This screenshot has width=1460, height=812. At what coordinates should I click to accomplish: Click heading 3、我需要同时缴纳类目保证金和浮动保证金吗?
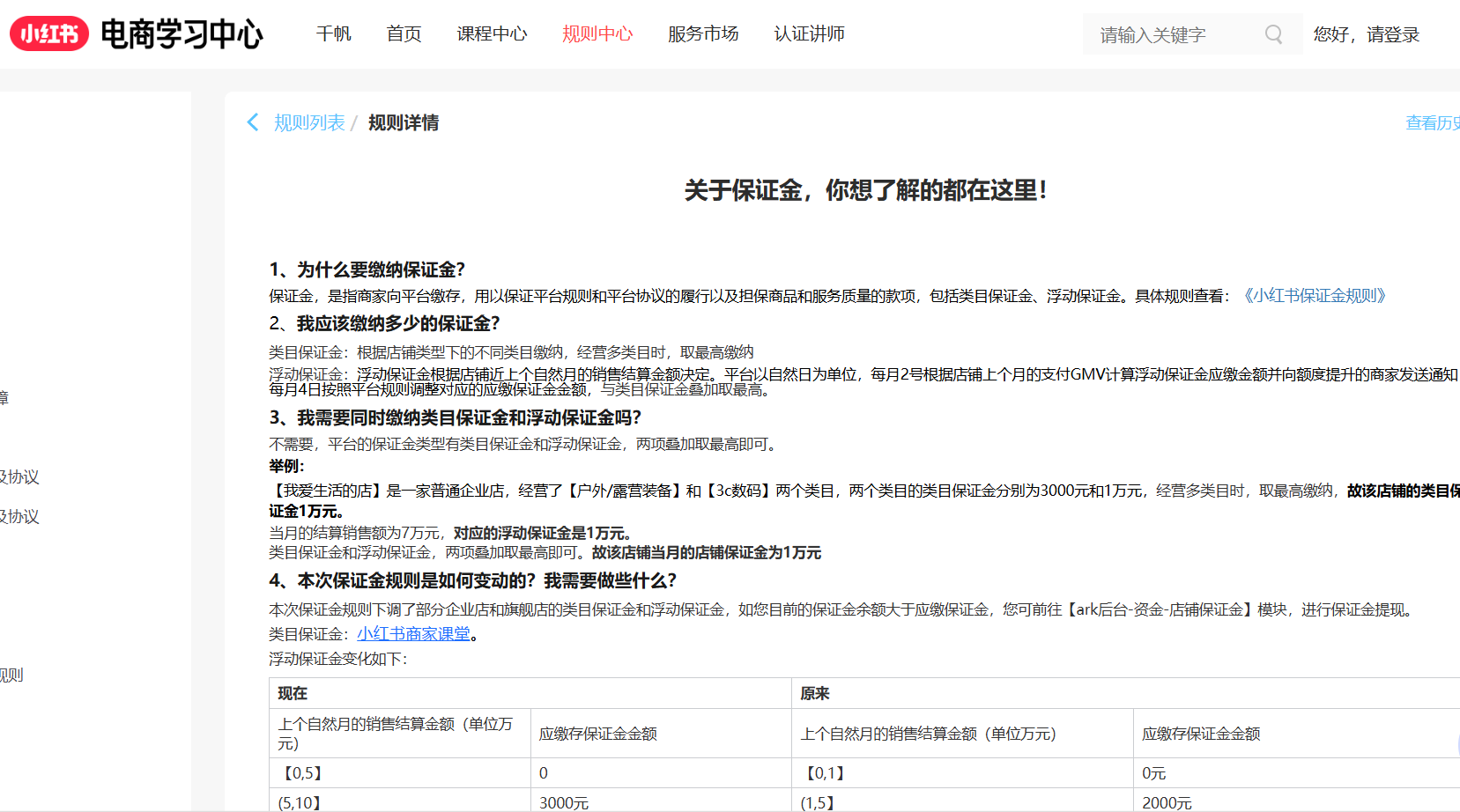[x=456, y=417]
